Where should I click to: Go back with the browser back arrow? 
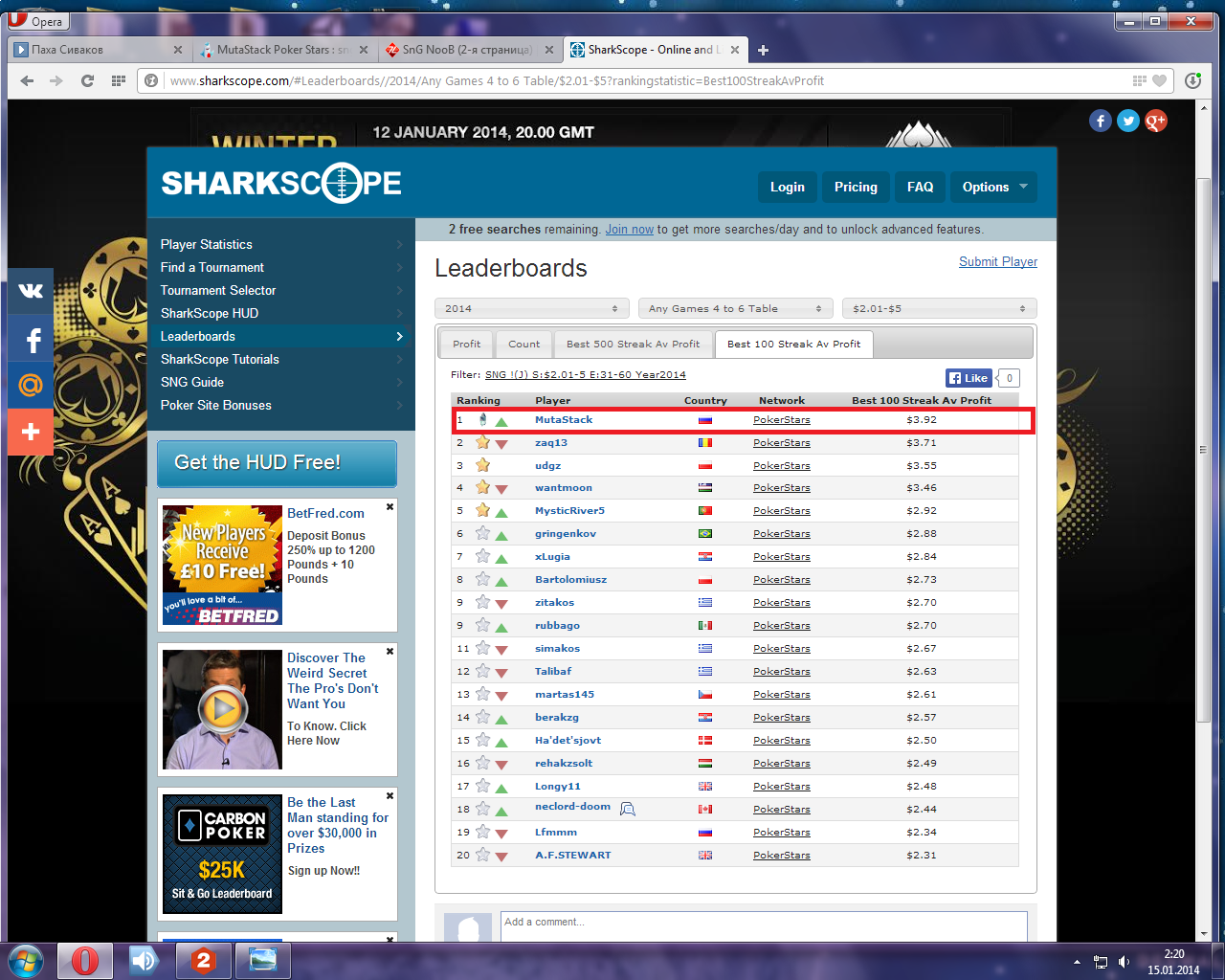pos(27,80)
